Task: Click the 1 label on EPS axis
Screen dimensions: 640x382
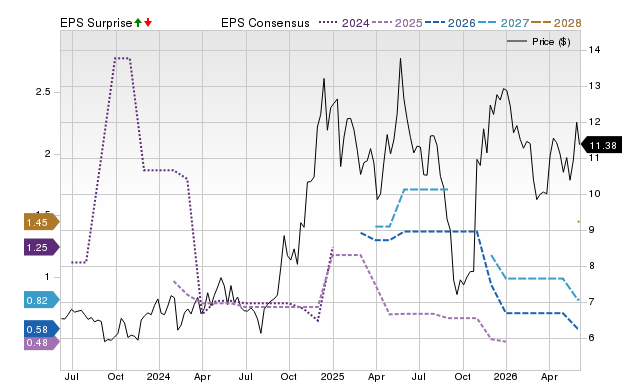Action: 47,277
